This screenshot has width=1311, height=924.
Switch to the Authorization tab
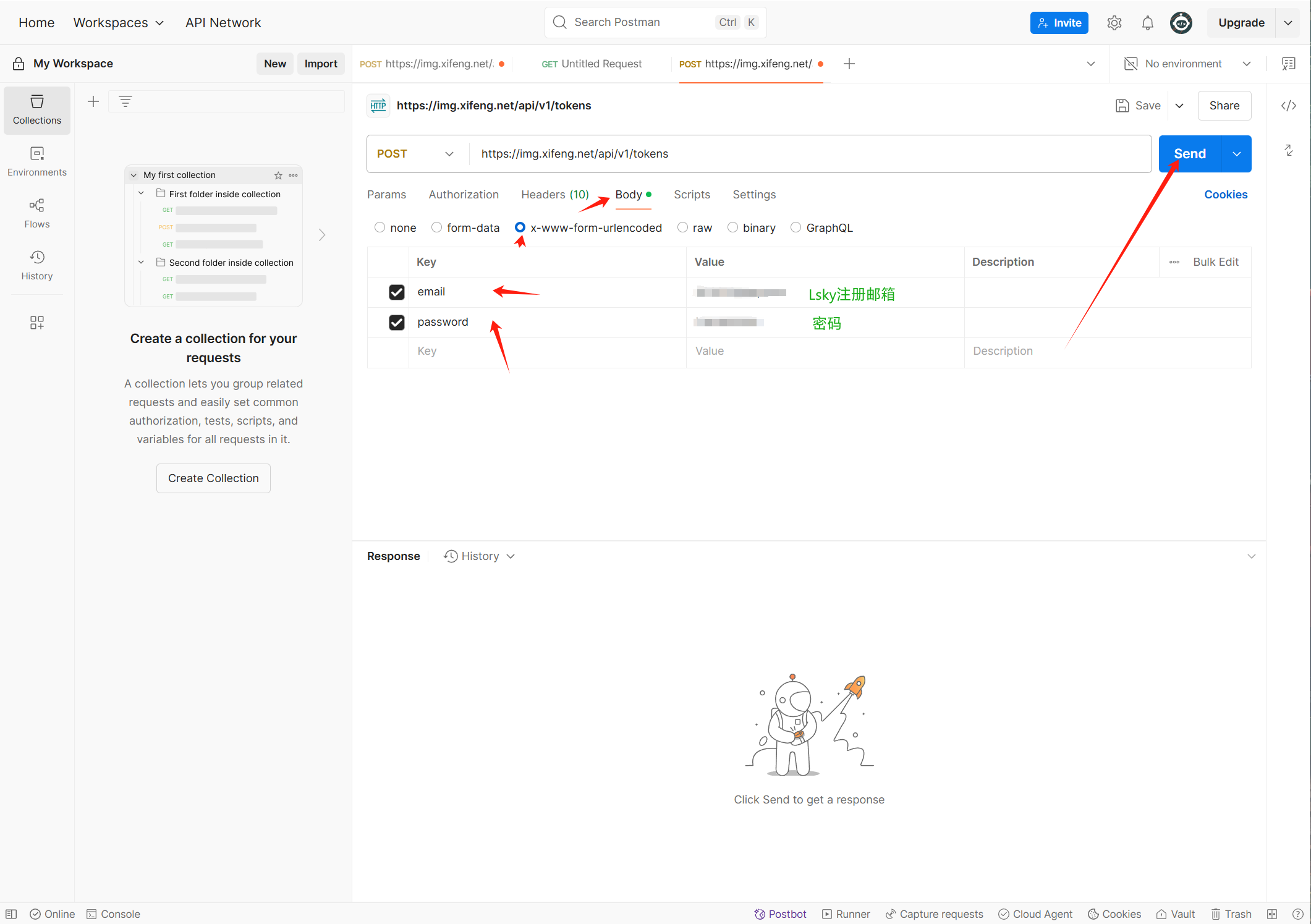pyautogui.click(x=464, y=195)
